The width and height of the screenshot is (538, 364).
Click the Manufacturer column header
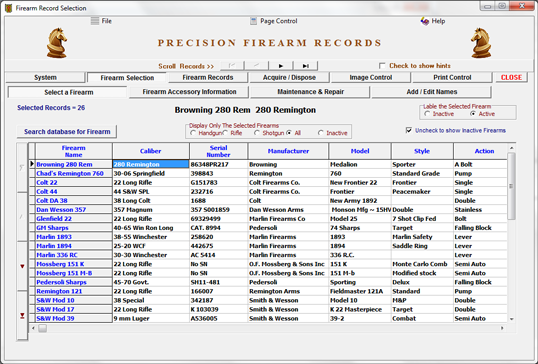coord(288,151)
